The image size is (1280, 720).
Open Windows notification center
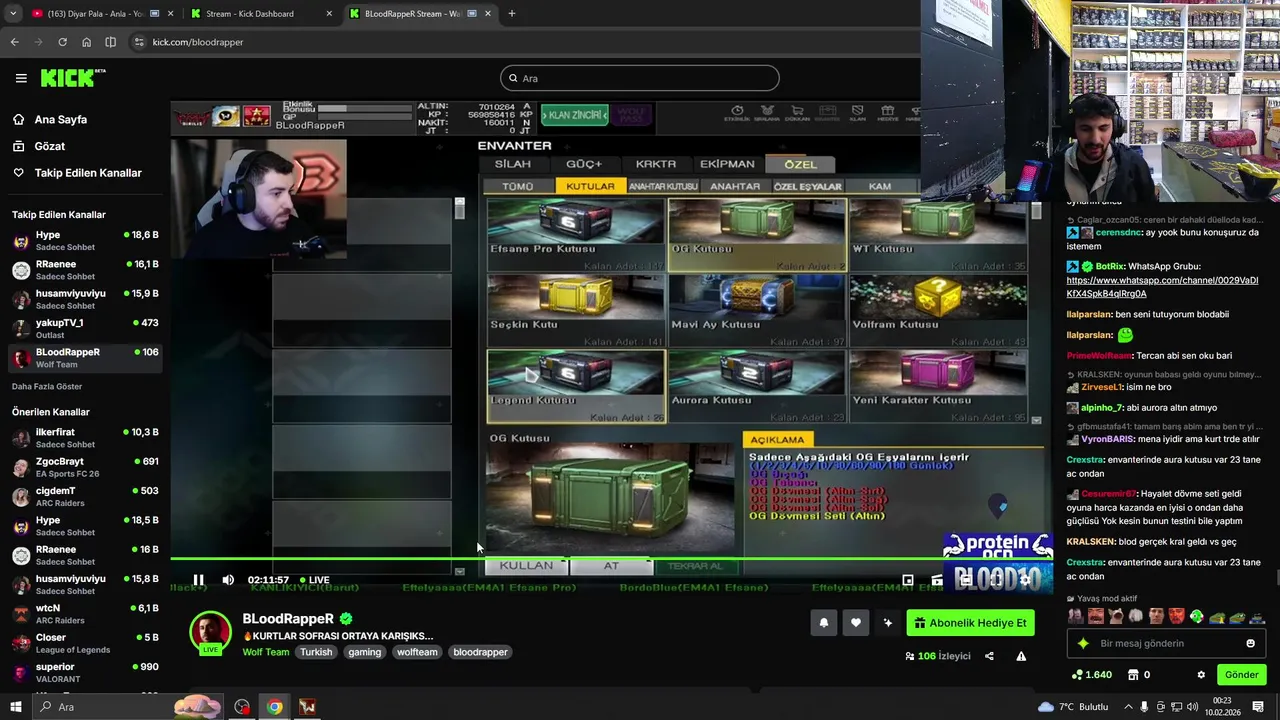(1256, 707)
